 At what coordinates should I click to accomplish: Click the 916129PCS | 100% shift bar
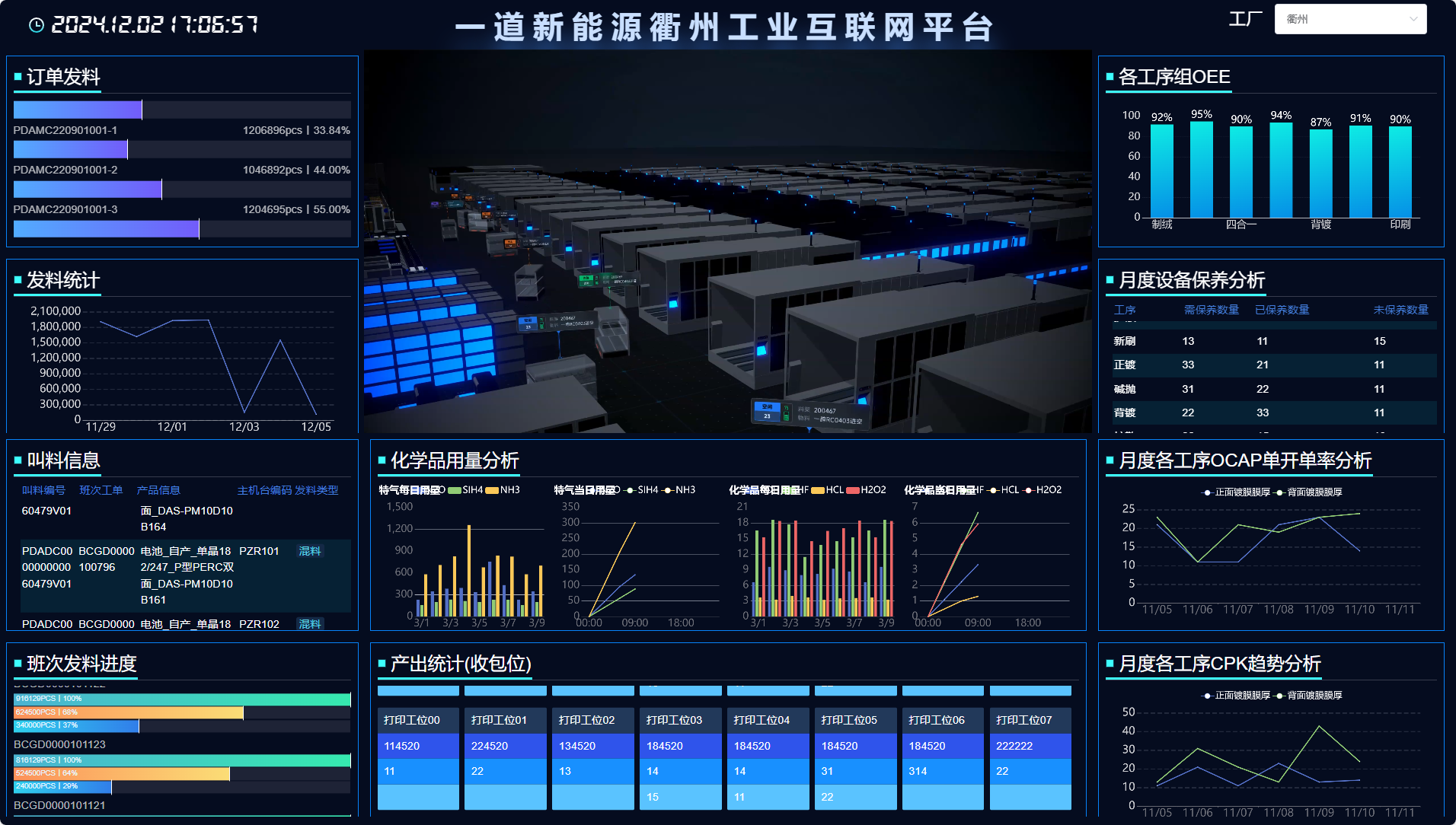[x=182, y=699]
